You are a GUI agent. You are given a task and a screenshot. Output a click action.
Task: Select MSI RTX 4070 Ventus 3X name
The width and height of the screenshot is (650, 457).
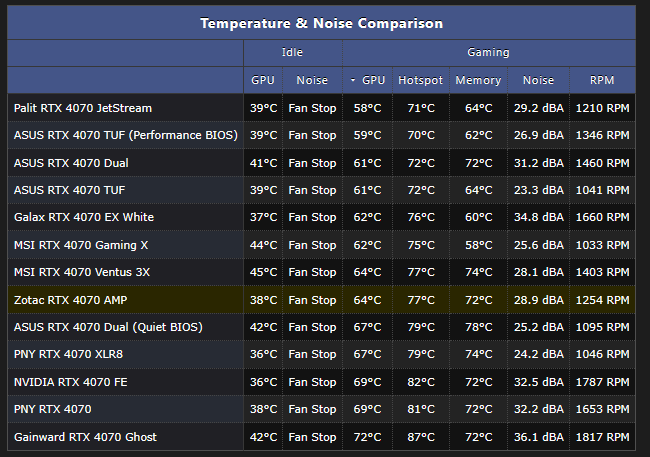[82, 272]
